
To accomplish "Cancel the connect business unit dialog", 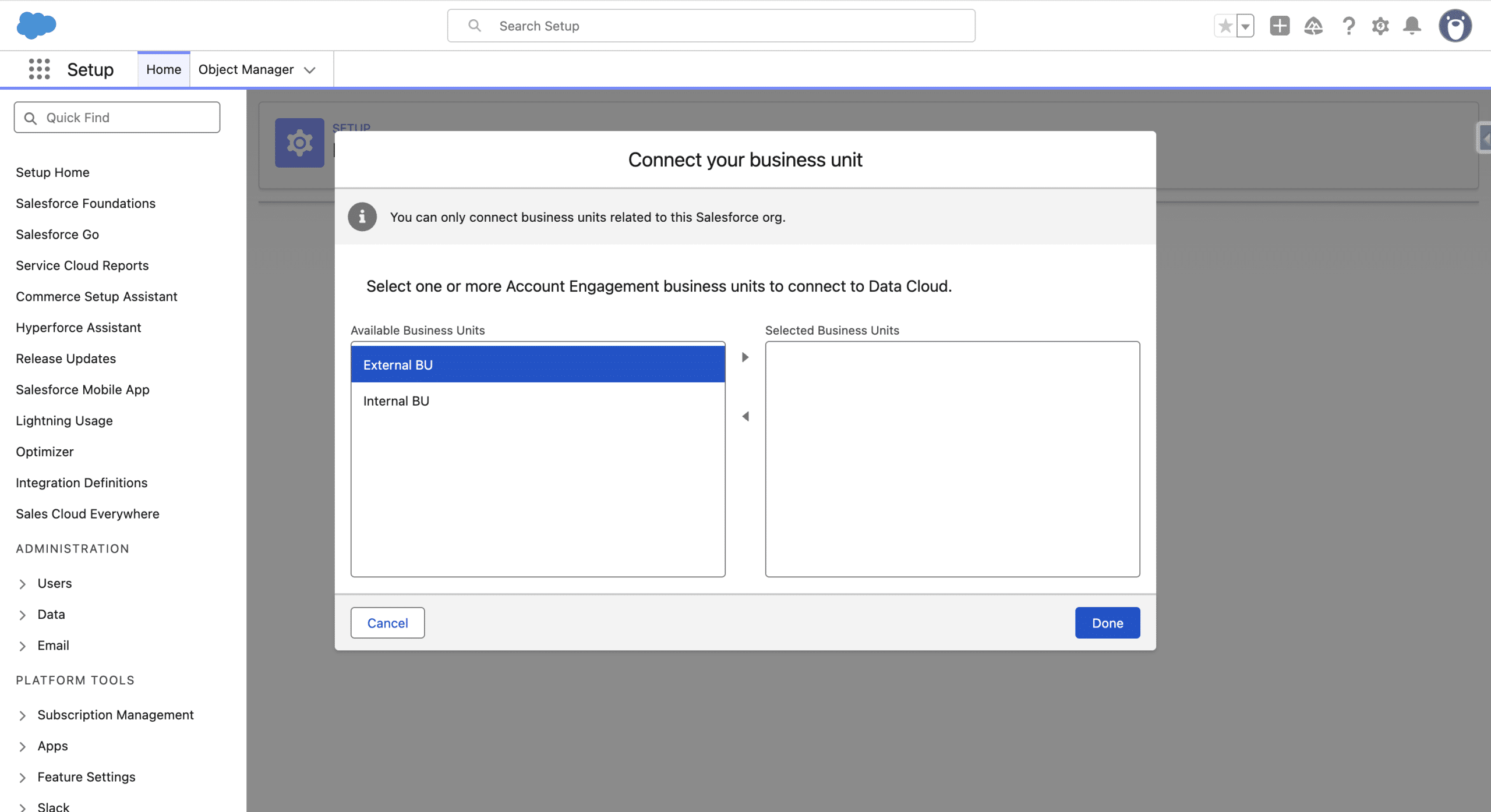I will click(x=387, y=623).
